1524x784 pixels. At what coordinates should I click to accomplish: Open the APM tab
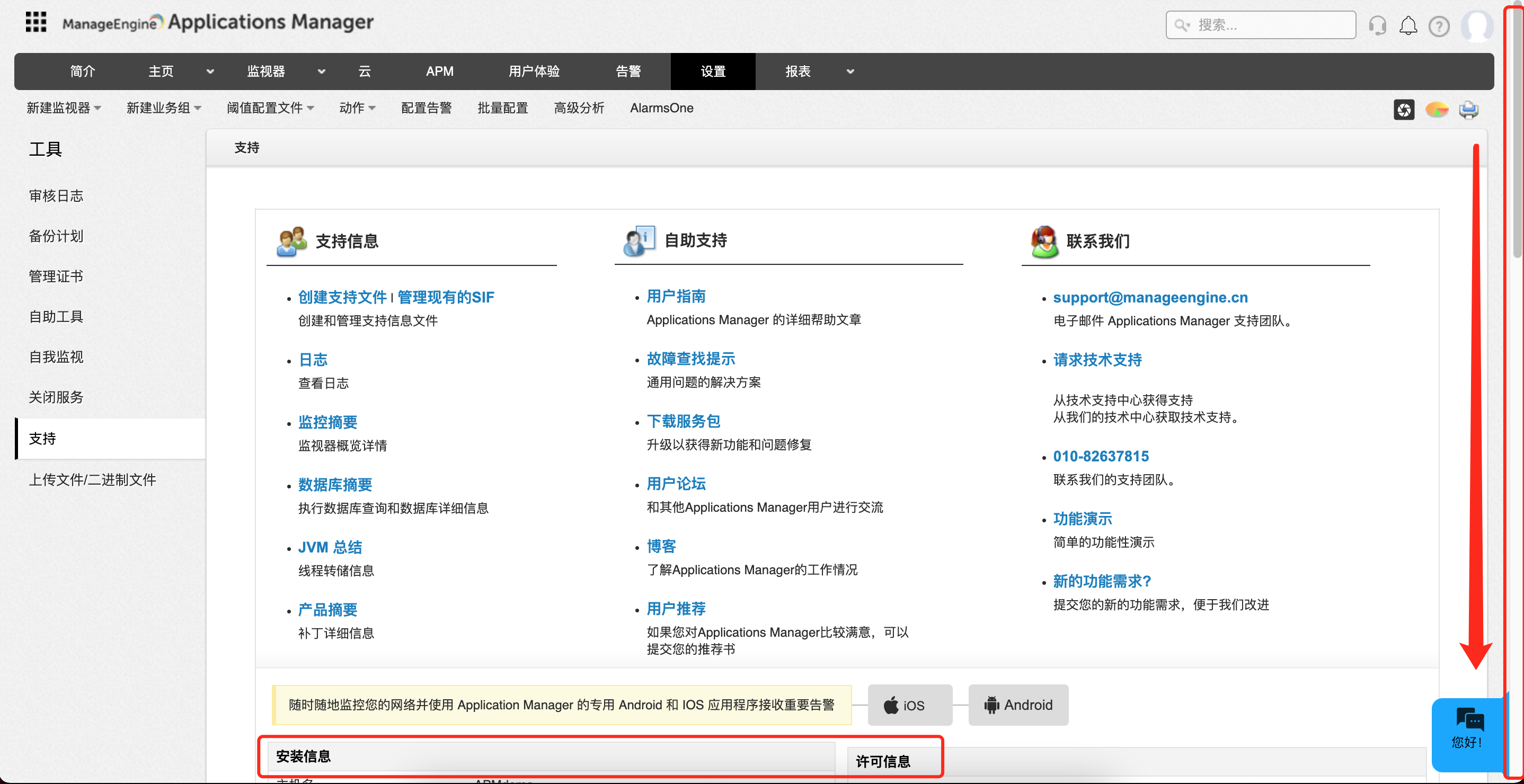tap(440, 72)
